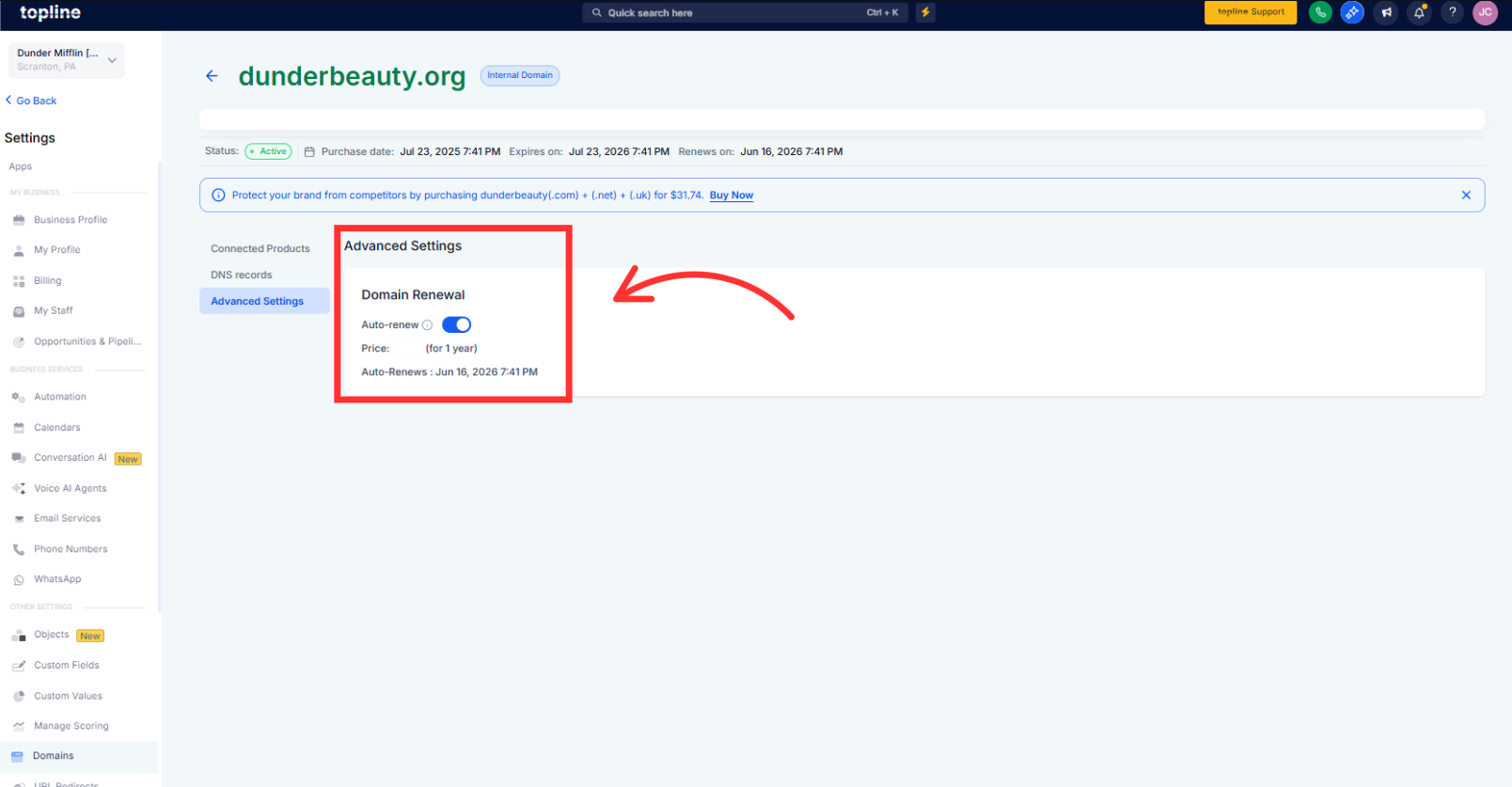Switch to Connected Products tab
The image size is (1512, 787).
click(260, 249)
